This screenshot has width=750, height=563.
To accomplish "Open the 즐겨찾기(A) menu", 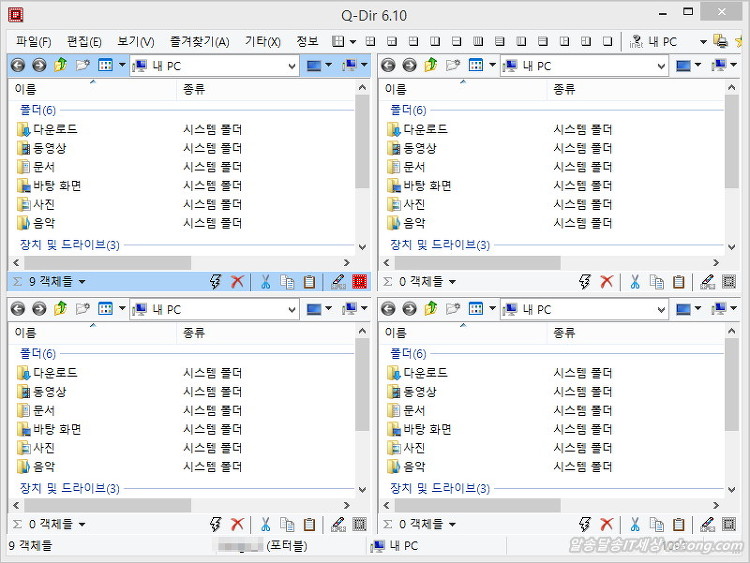I will (x=199, y=42).
